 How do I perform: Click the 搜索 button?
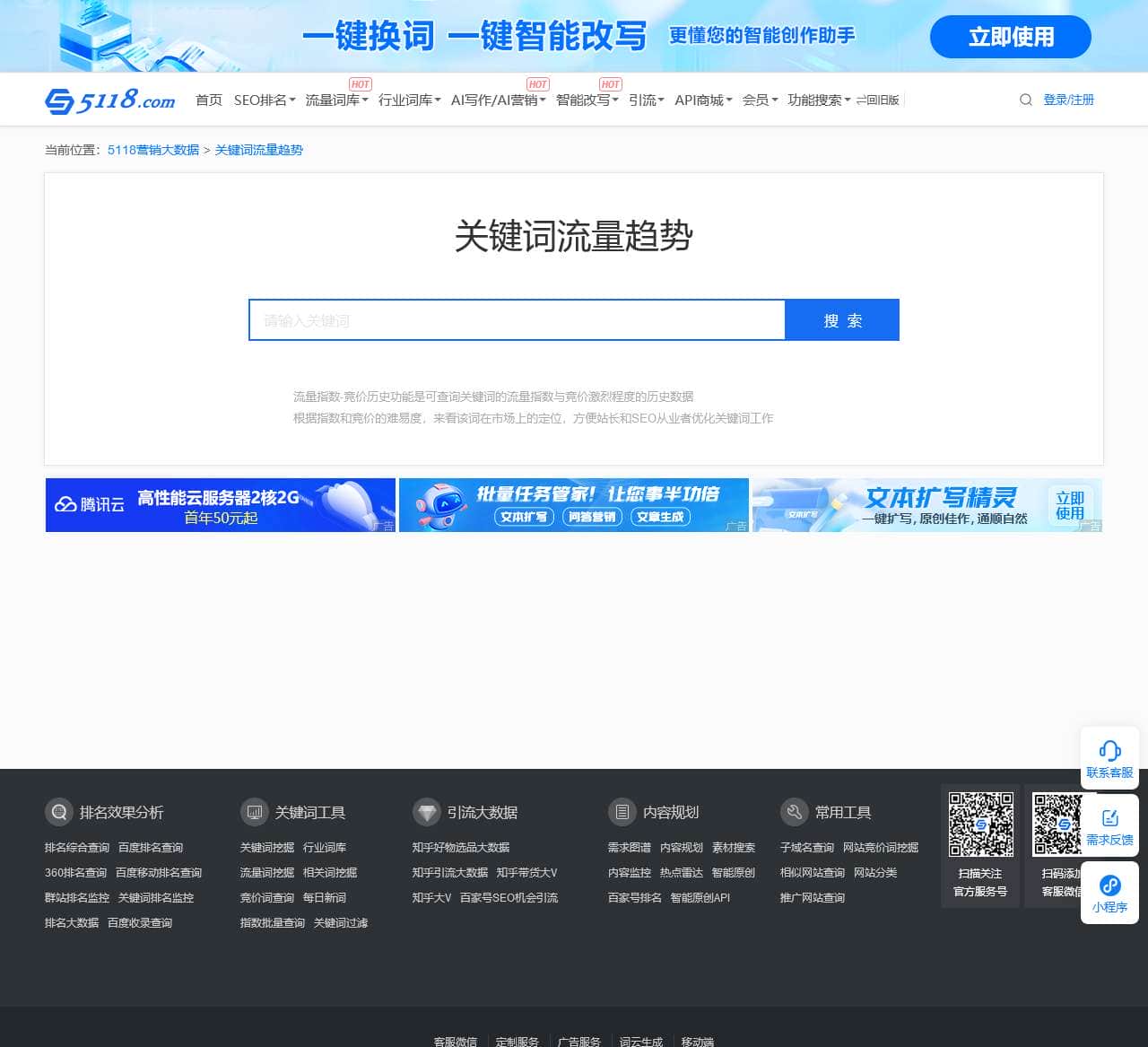[842, 320]
